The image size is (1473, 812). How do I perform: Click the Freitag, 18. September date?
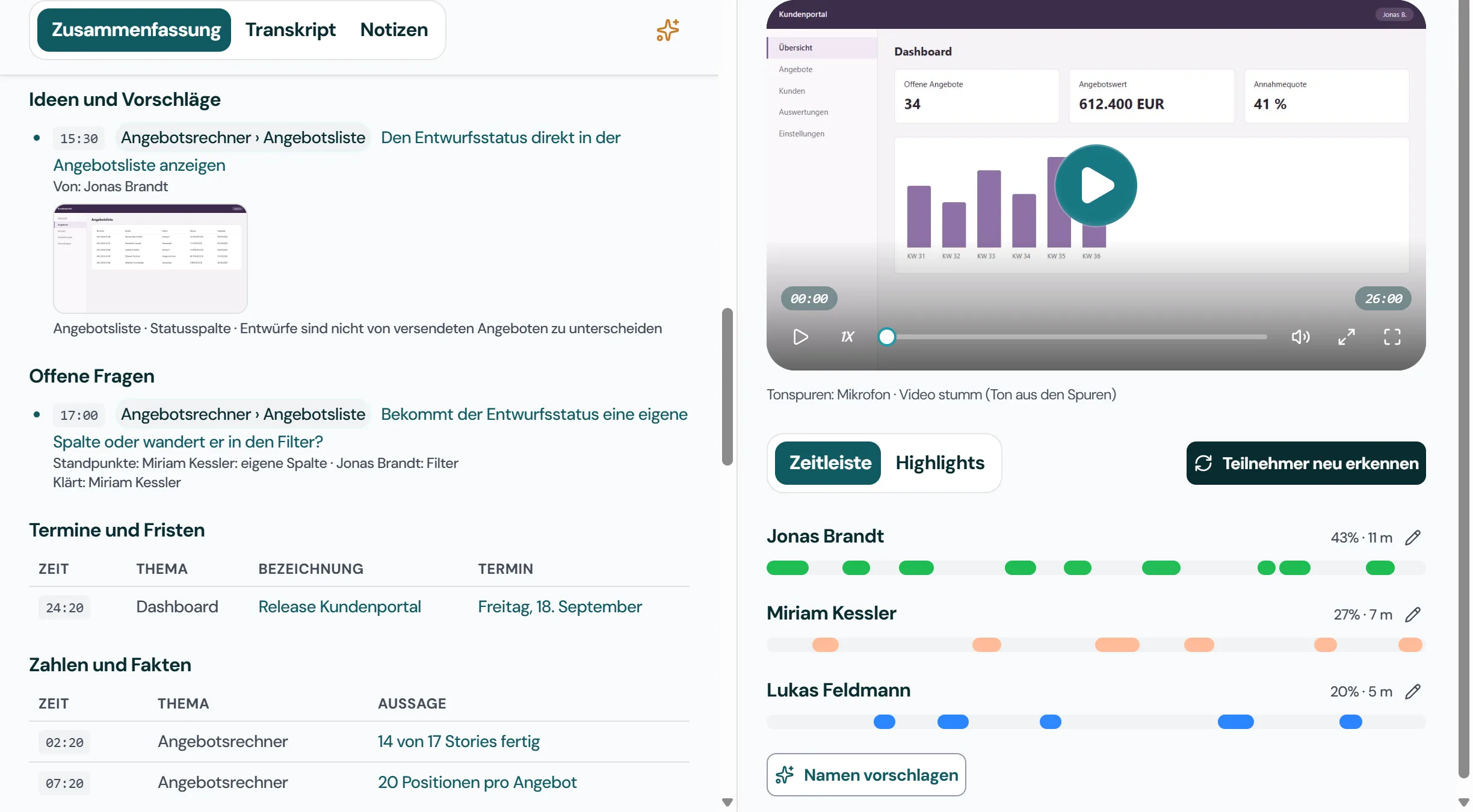(x=560, y=607)
